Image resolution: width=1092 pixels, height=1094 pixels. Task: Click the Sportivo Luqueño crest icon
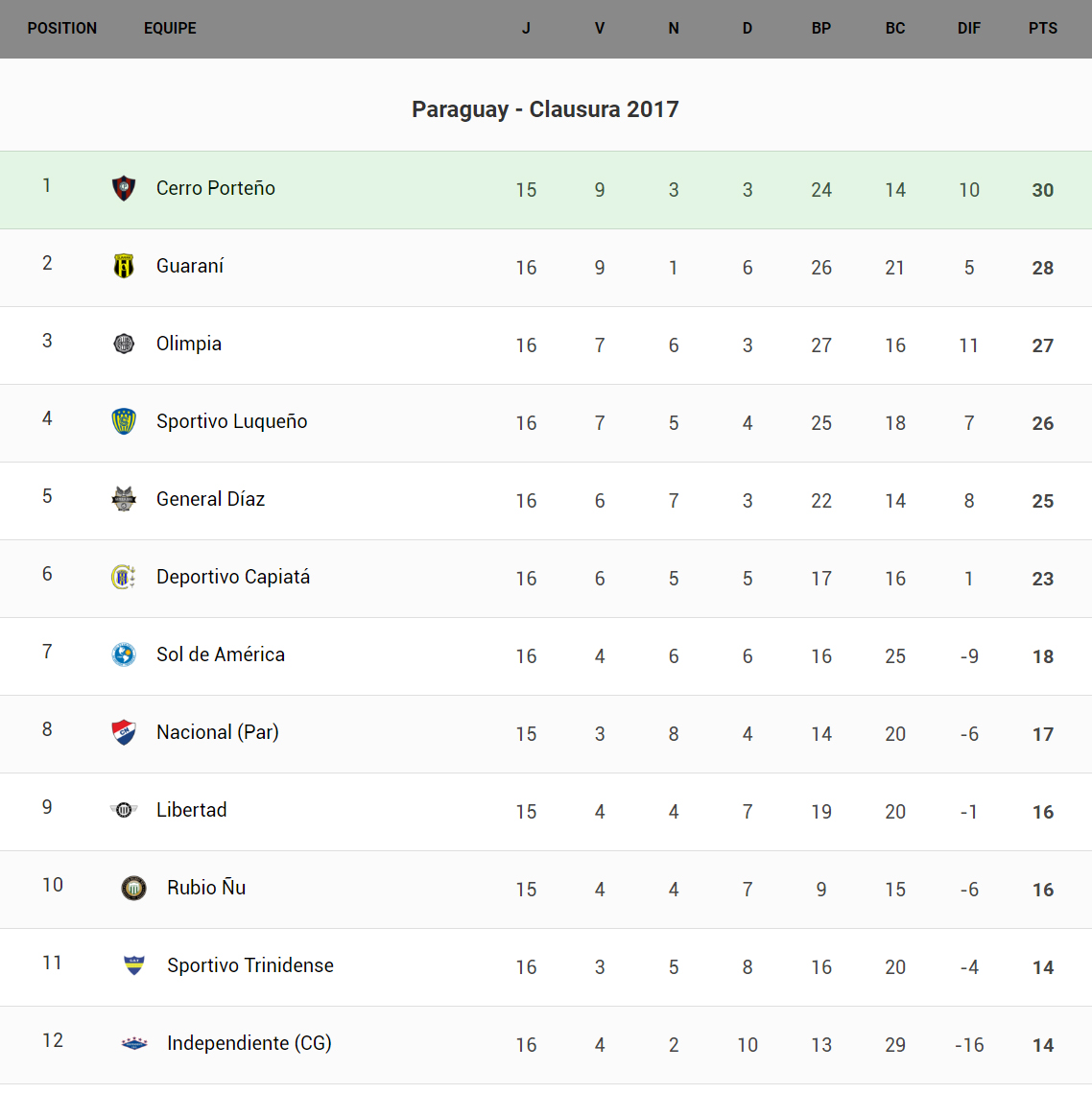click(x=124, y=421)
